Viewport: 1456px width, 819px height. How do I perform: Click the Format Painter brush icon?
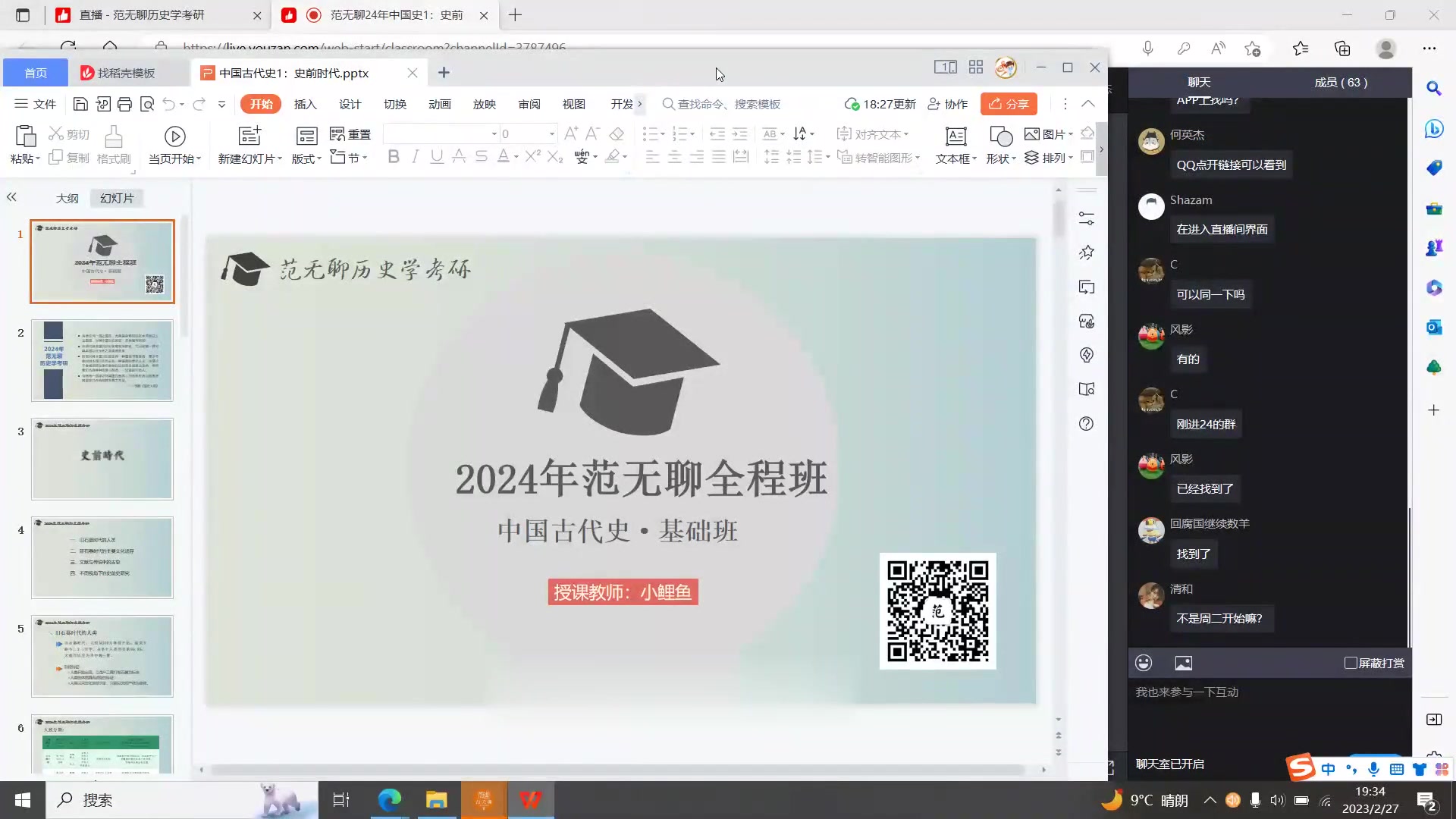113,136
